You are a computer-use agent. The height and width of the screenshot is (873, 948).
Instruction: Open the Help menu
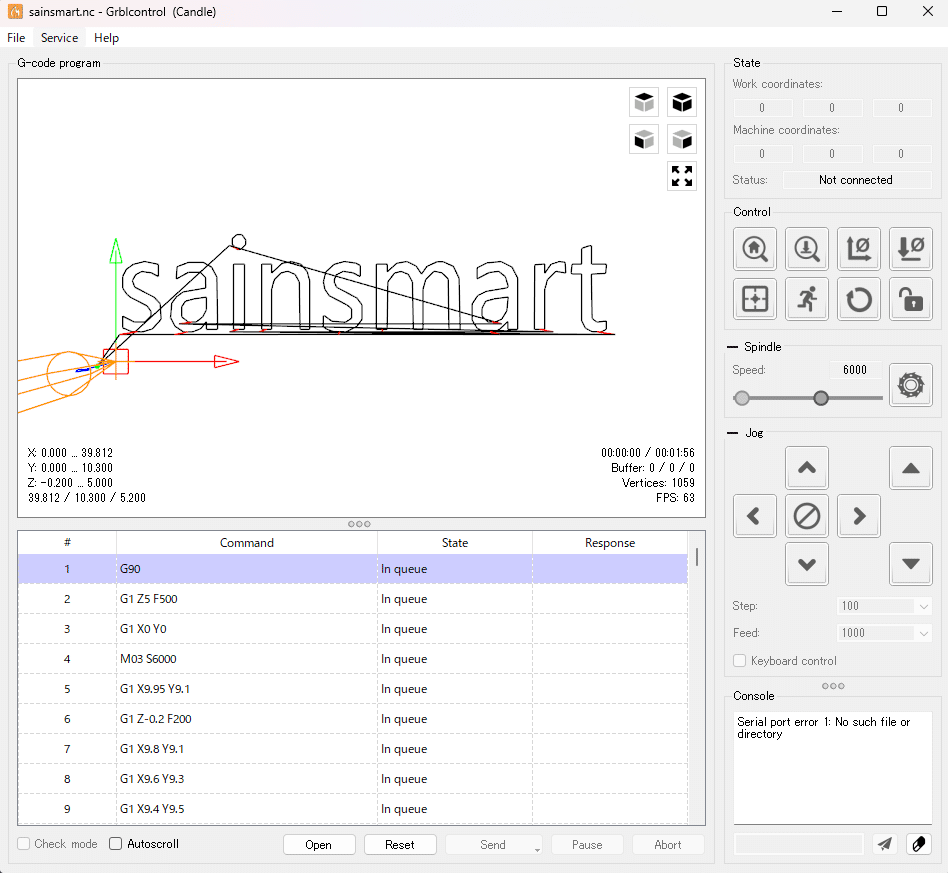click(x=106, y=37)
